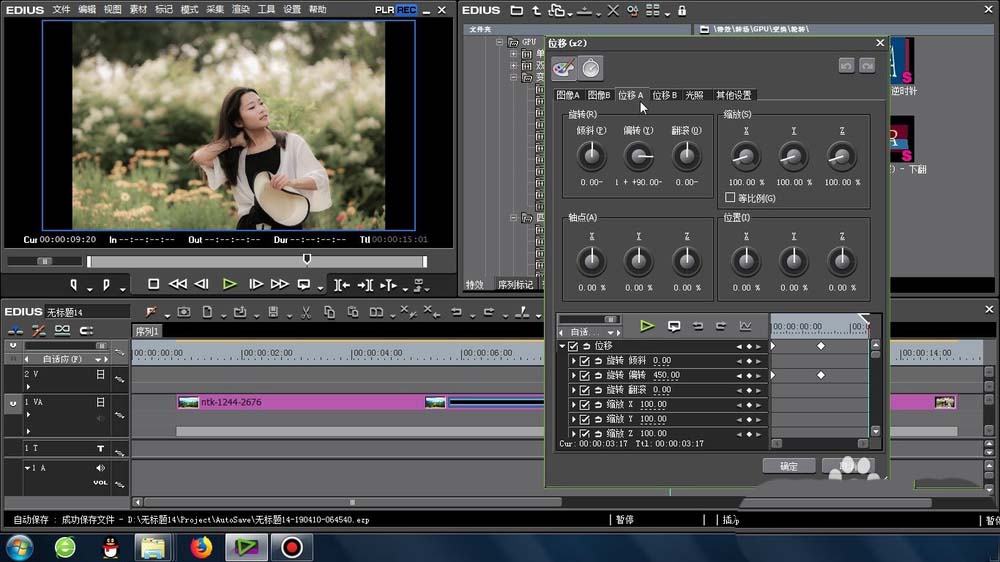This screenshot has width=1000, height=562.
Task: Open the 自适应(F) timeline scale dropdown
Action: pos(98,359)
